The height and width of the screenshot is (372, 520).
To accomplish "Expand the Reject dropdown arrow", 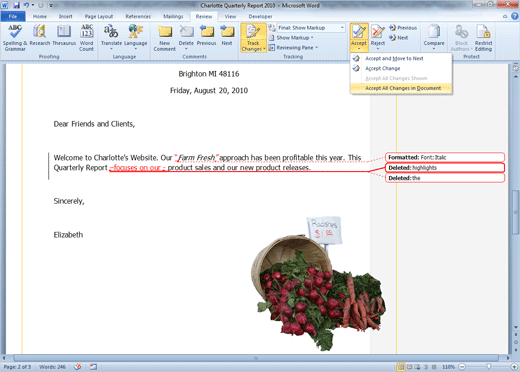I will [378, 49].
